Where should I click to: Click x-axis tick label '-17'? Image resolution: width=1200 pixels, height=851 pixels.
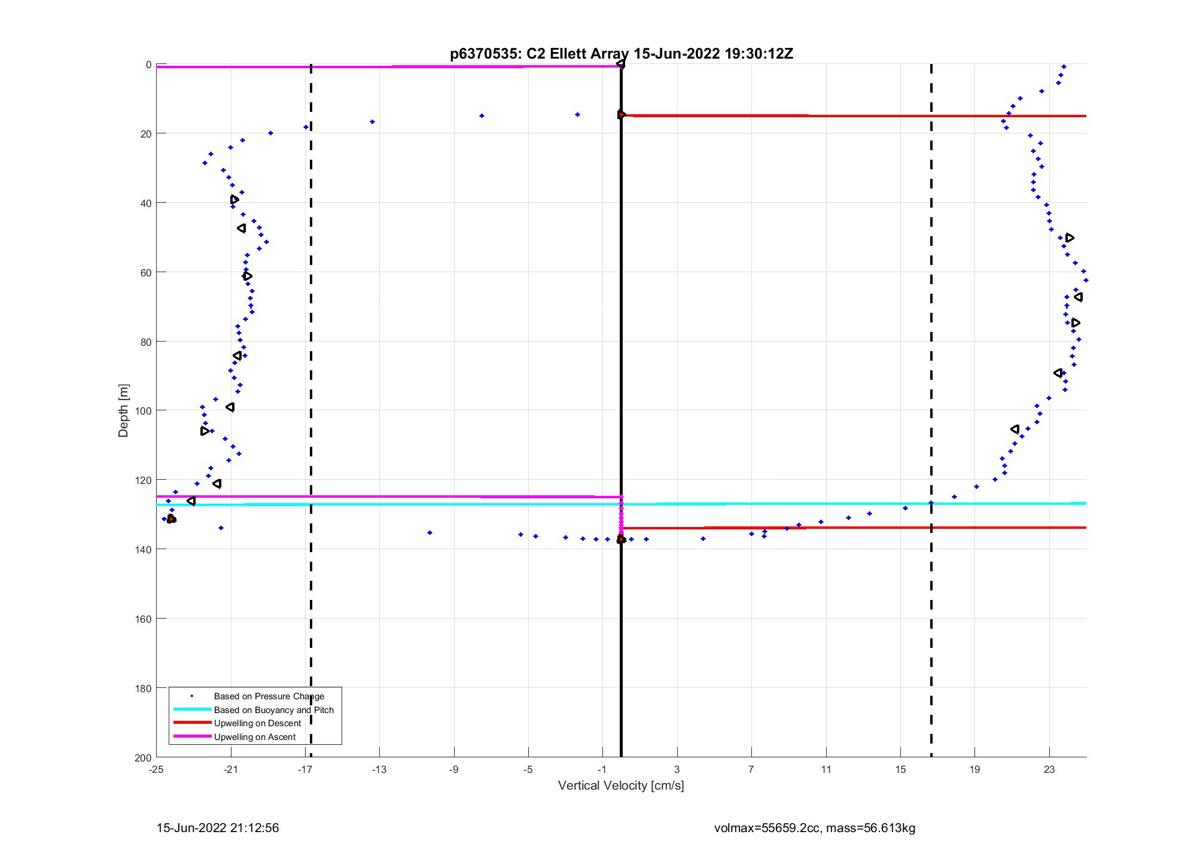(305, 769)
